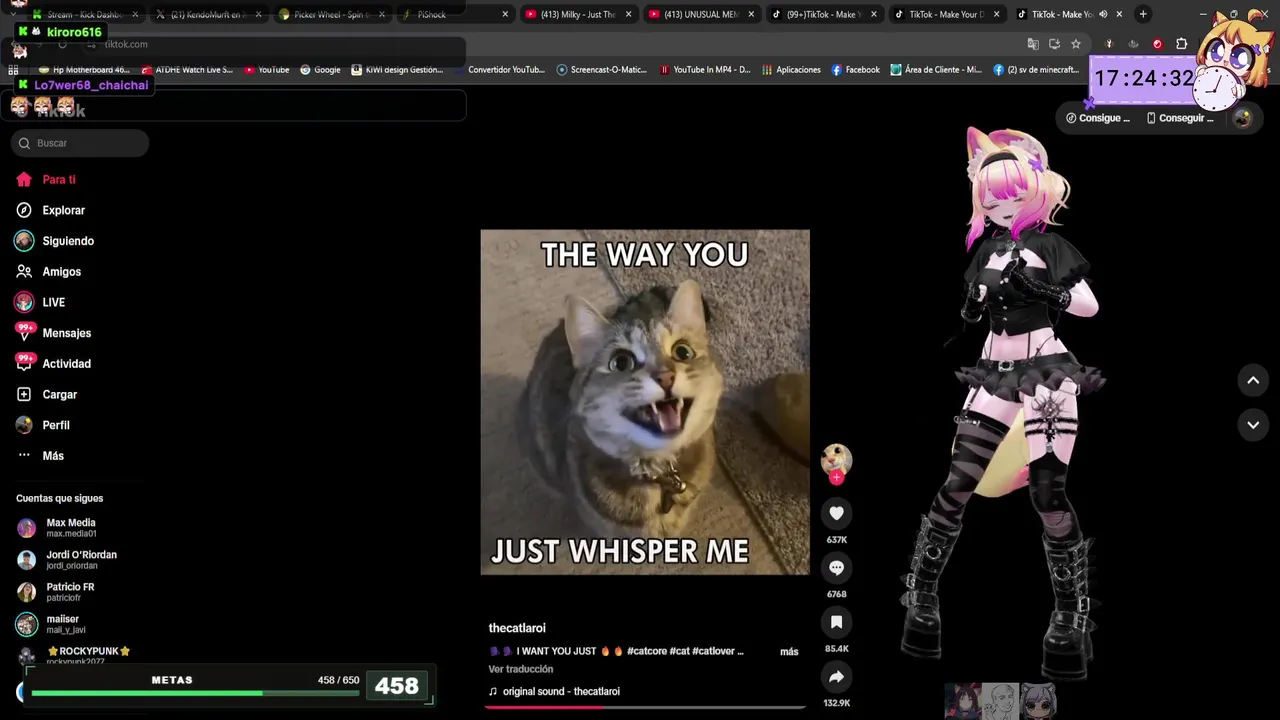The height and width of the screenshot is (720, 1280).
Task: Close the PiShock browser tab
Action: coord(505,14)
